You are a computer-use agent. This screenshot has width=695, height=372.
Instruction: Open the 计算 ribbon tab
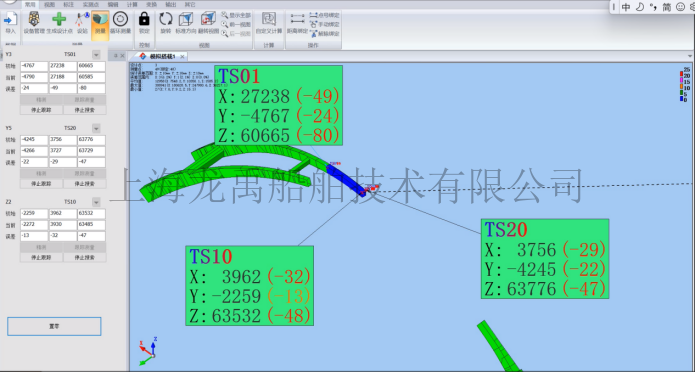[x=132, y=4]
